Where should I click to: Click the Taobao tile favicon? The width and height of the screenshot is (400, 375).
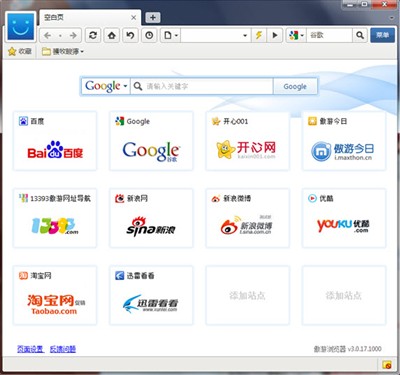point(23,275)
